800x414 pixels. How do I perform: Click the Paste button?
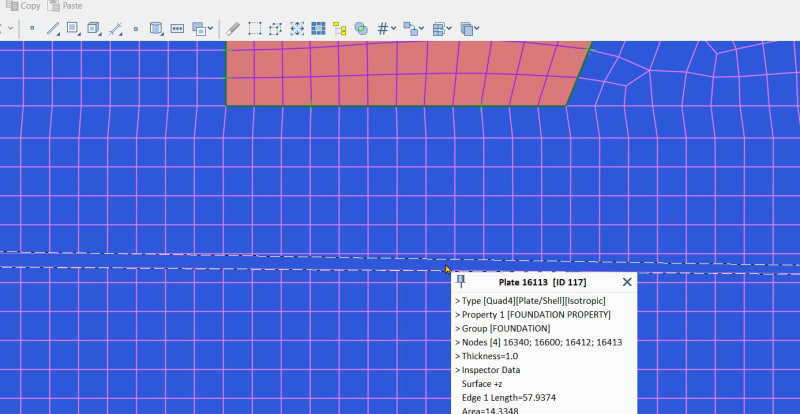pyautogui.click(x=65, y=6)
